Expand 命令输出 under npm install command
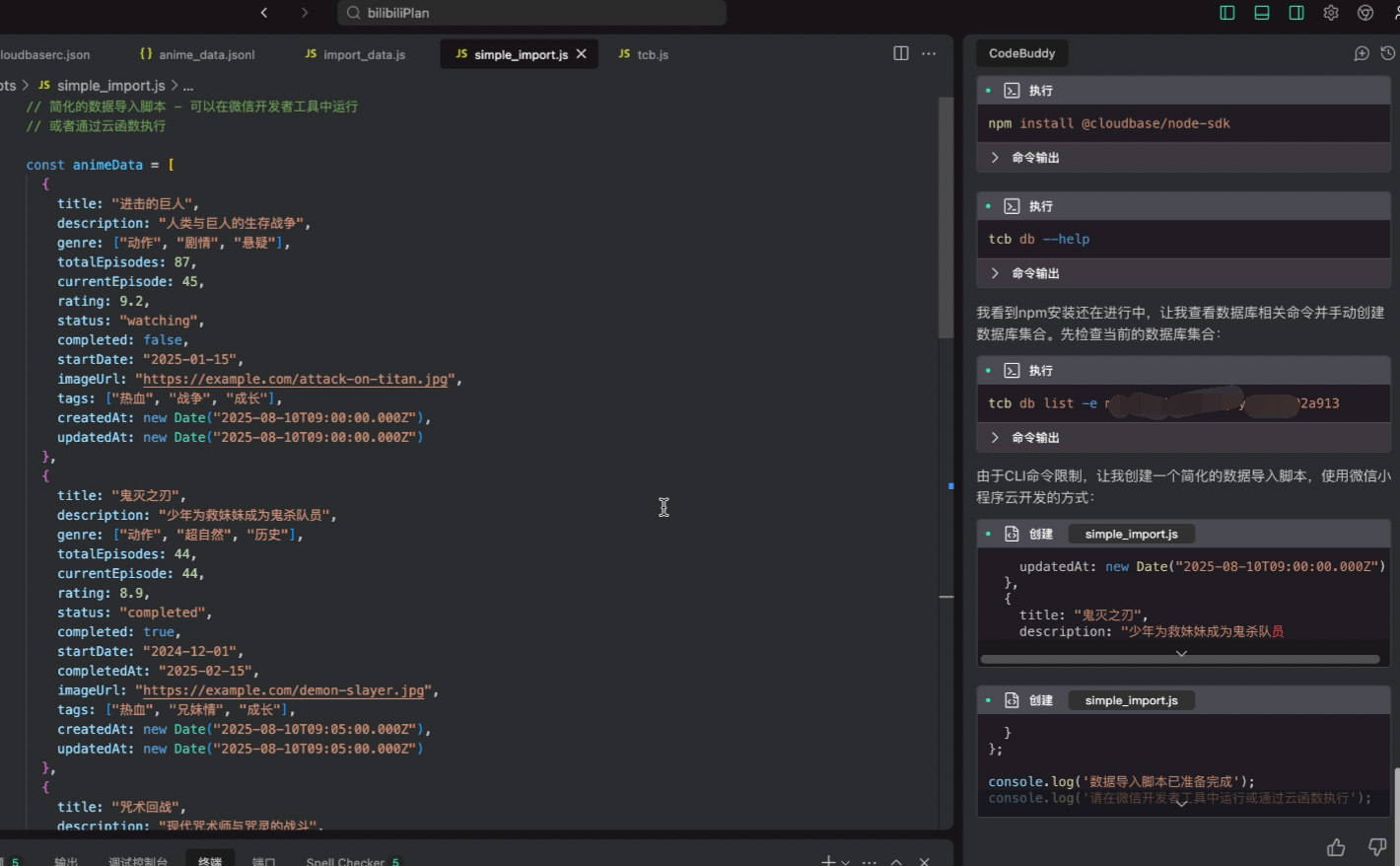1400x866 pixels. pyautogui.click(x=1183, y=158)
